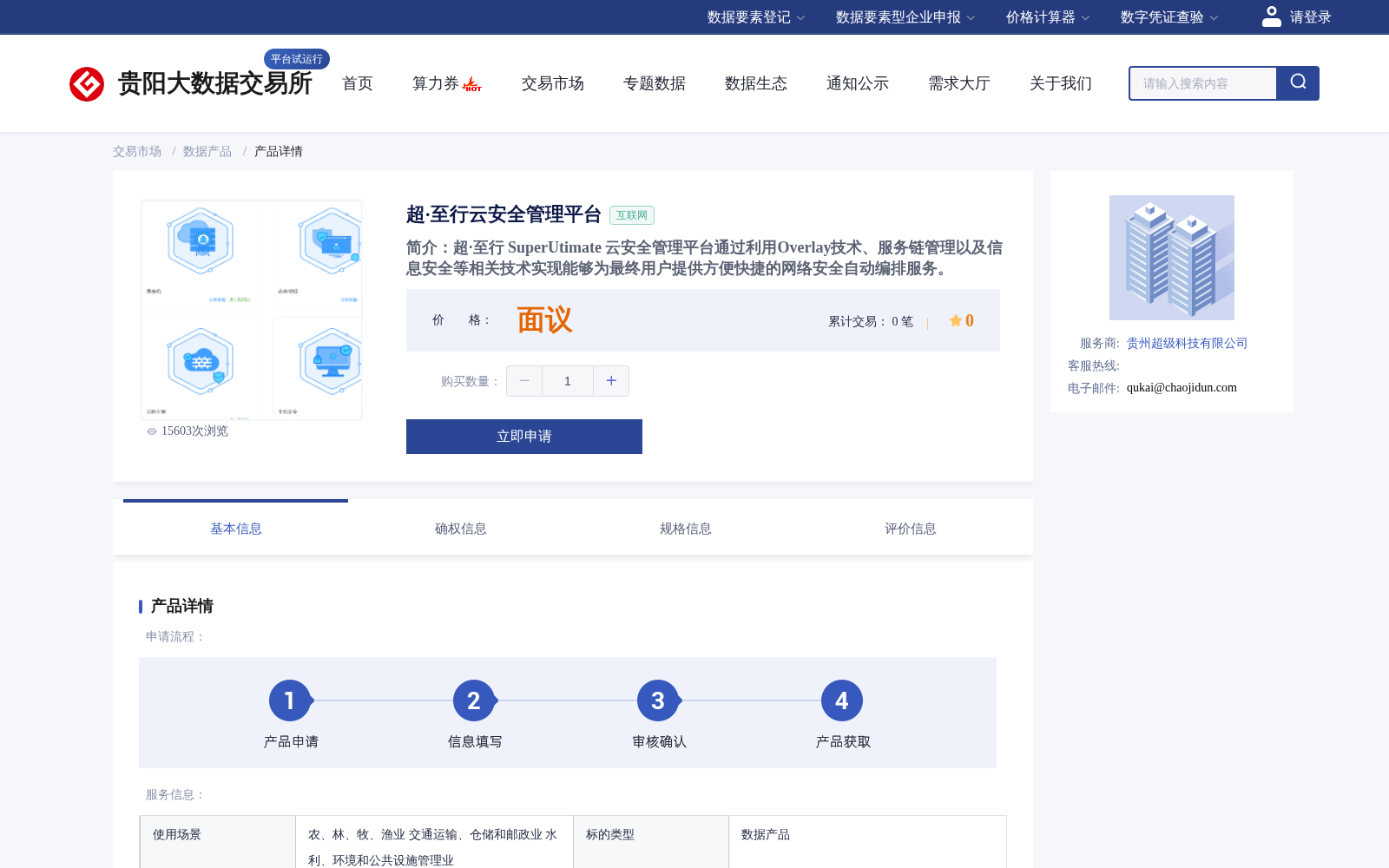Click step 1 产品申请 circle
The height and width of the screenshot is (868, 1389).
pyautogui.click(x=290, y=700)
